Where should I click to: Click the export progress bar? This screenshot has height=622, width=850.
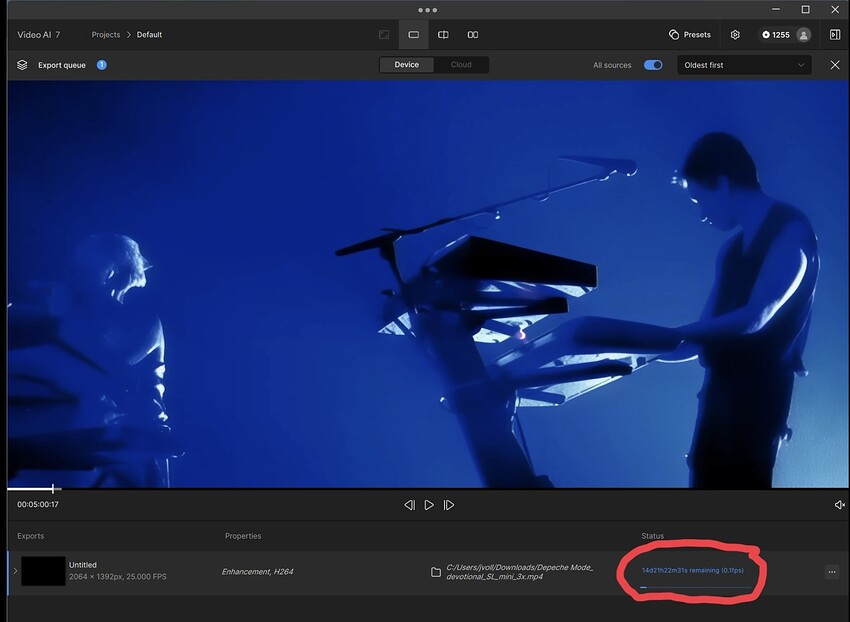point(696,587)
